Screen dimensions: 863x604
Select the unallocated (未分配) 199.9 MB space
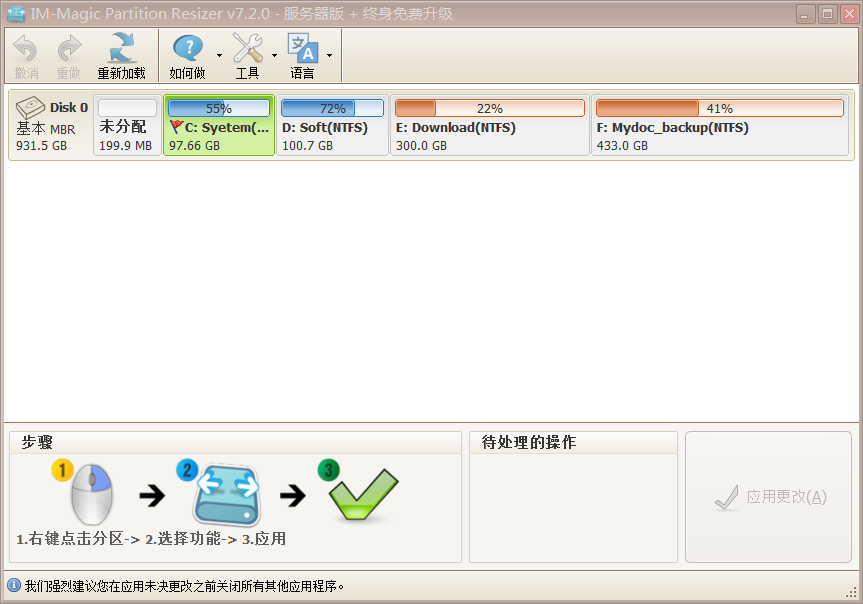127,126
